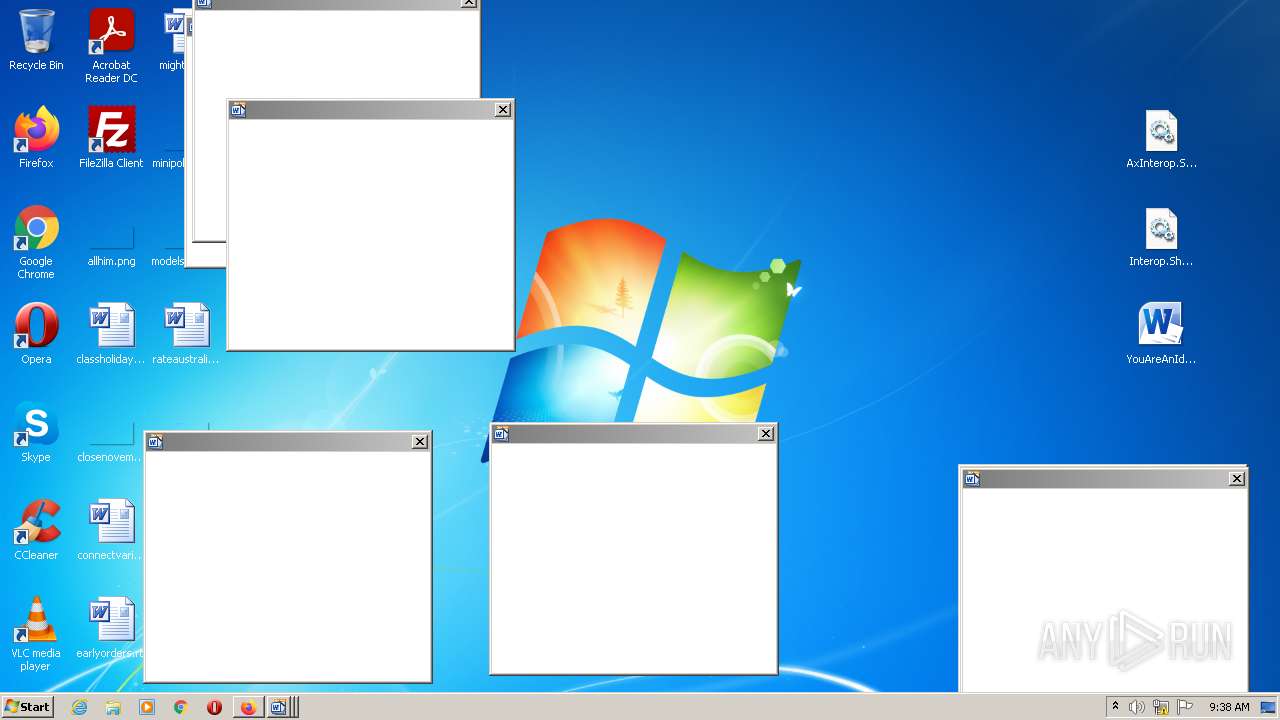
Task: Open the Start menu
Action: tap(27, 707)
